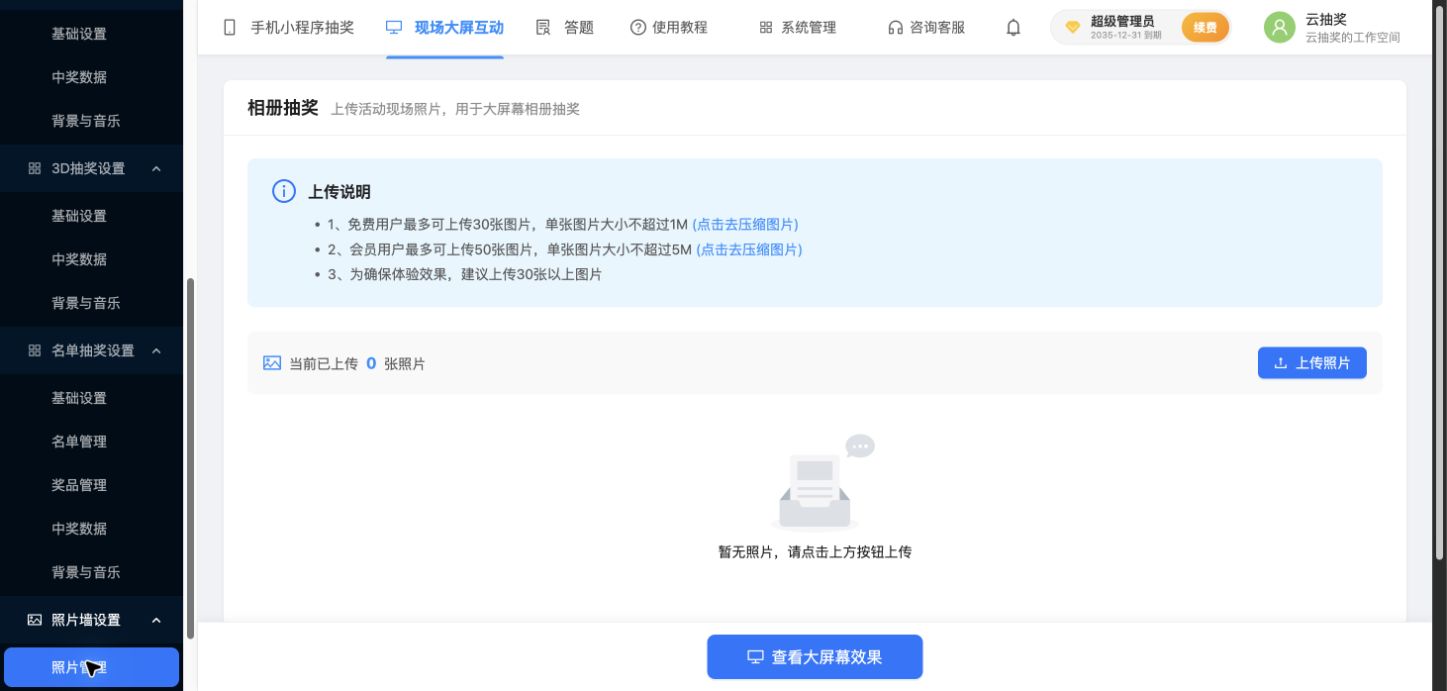Click 查看大屏幕效果 button
Screen dimensions: 1447x691
click(x=815, y=657)
